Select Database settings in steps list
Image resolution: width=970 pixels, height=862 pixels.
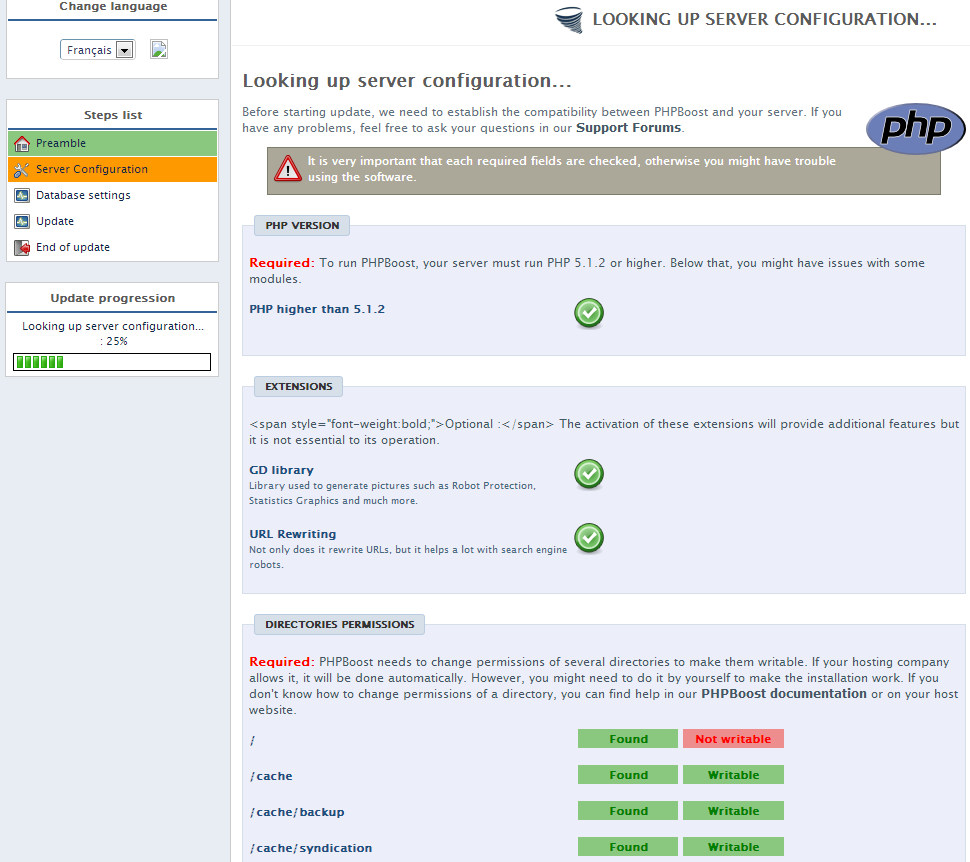(x=83, y=195)
